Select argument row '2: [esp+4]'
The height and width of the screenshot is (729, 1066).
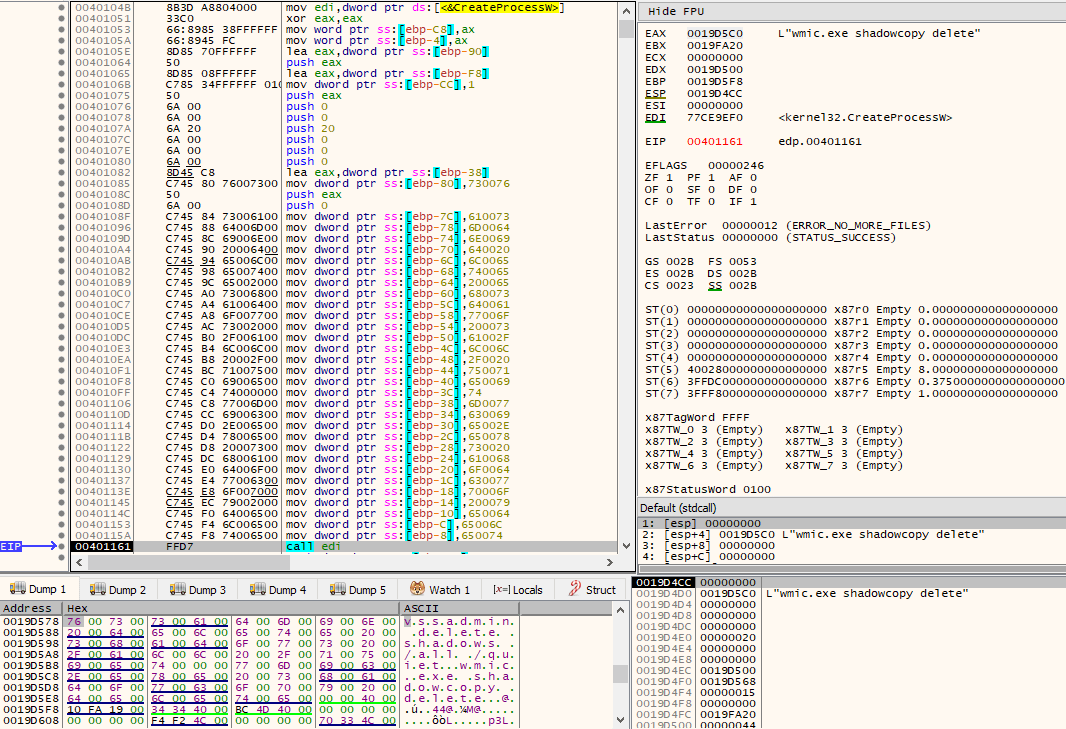(x=850, y=535)
